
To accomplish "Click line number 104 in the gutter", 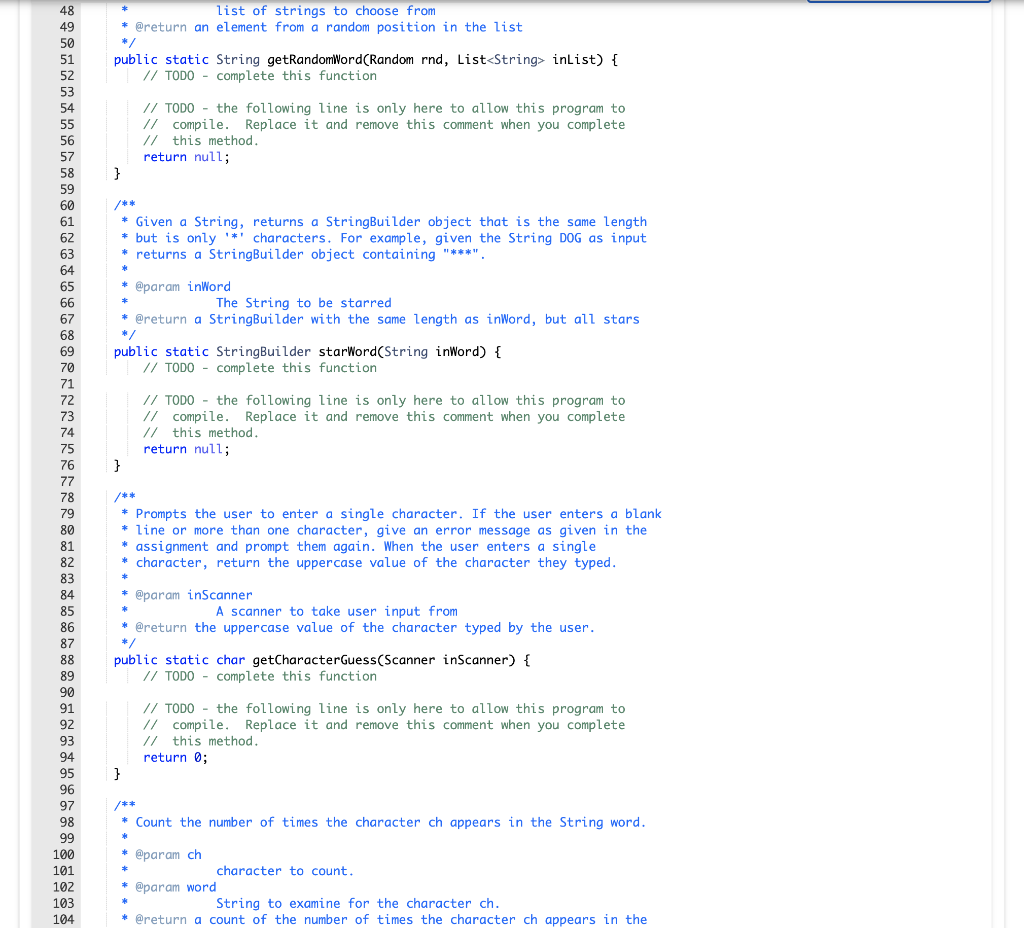I will pos(63,920).
